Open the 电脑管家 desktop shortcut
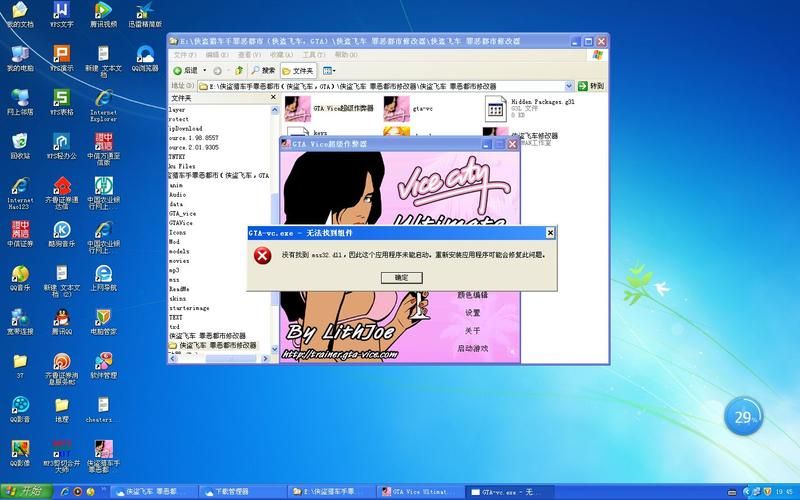 pos(104,321)
